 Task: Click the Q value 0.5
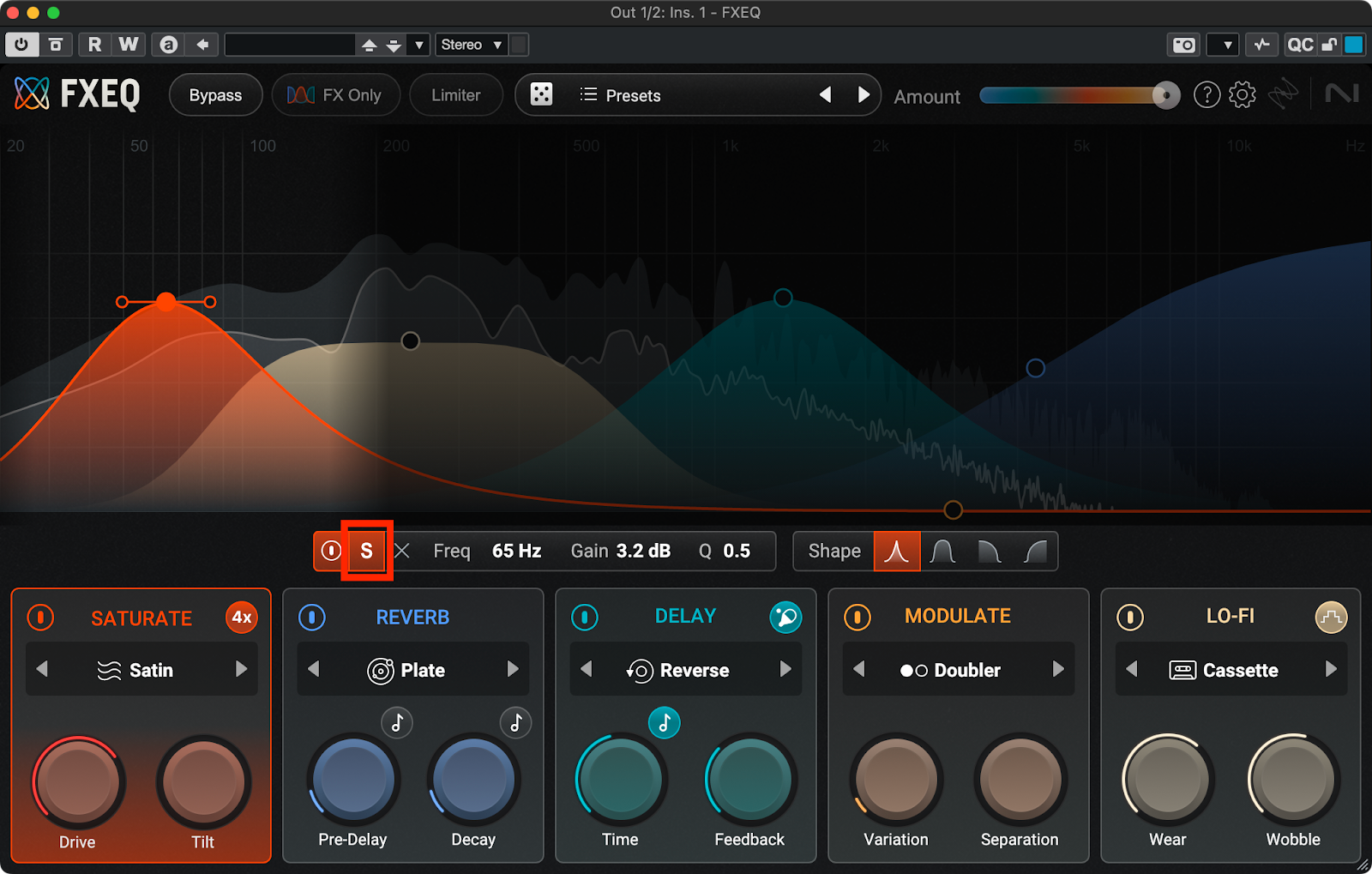click(x=737, y=551)
